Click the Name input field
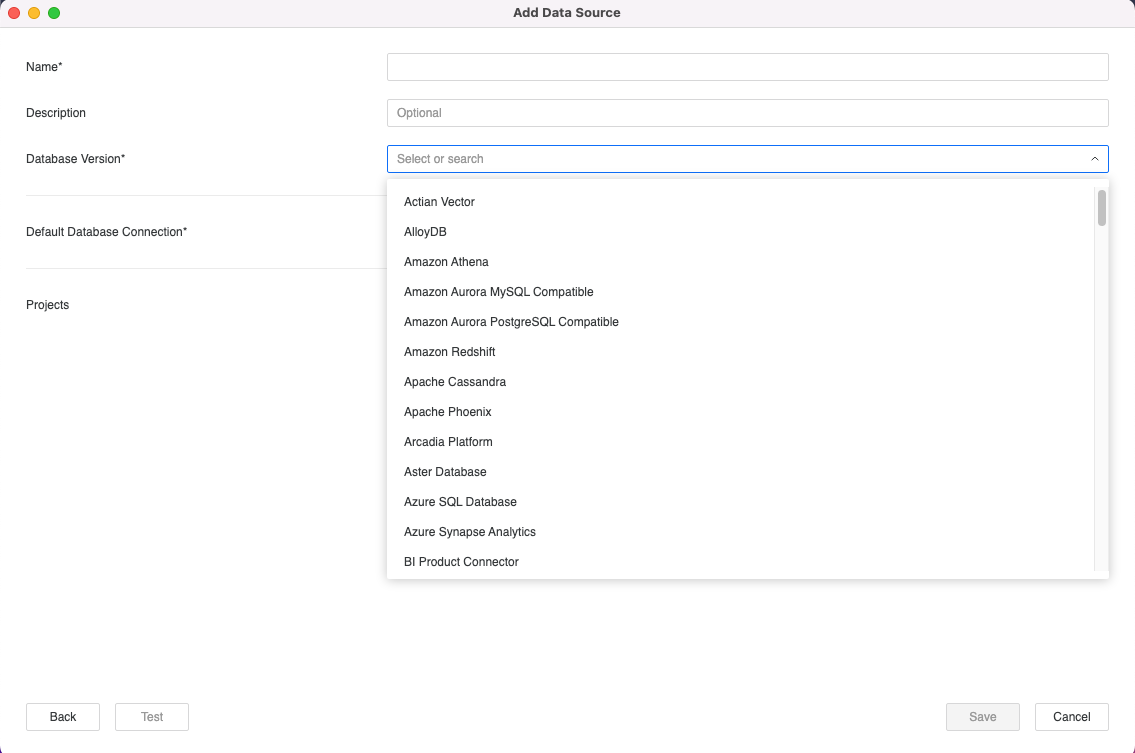This screenshot has width=1135, height=753. pyautogui.click(x=747, y=67)
